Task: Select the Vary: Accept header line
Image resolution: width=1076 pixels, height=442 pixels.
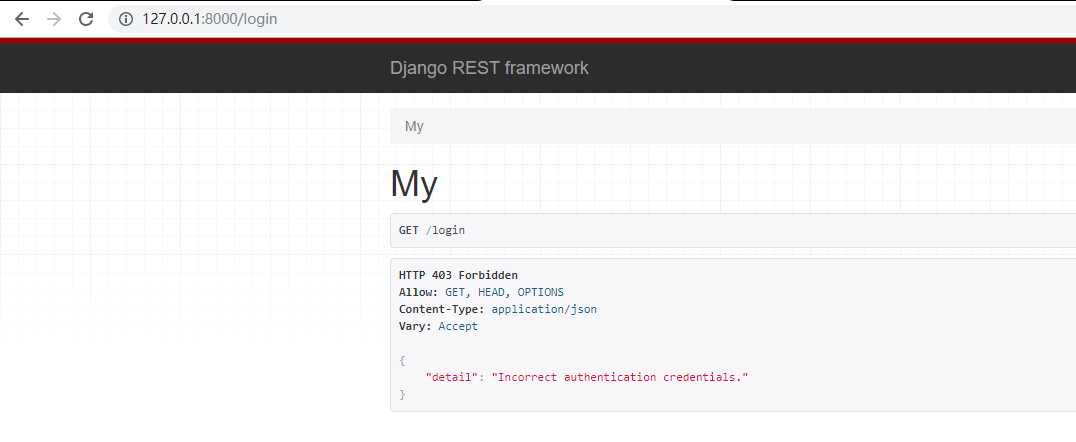Action: pos(438,327)
